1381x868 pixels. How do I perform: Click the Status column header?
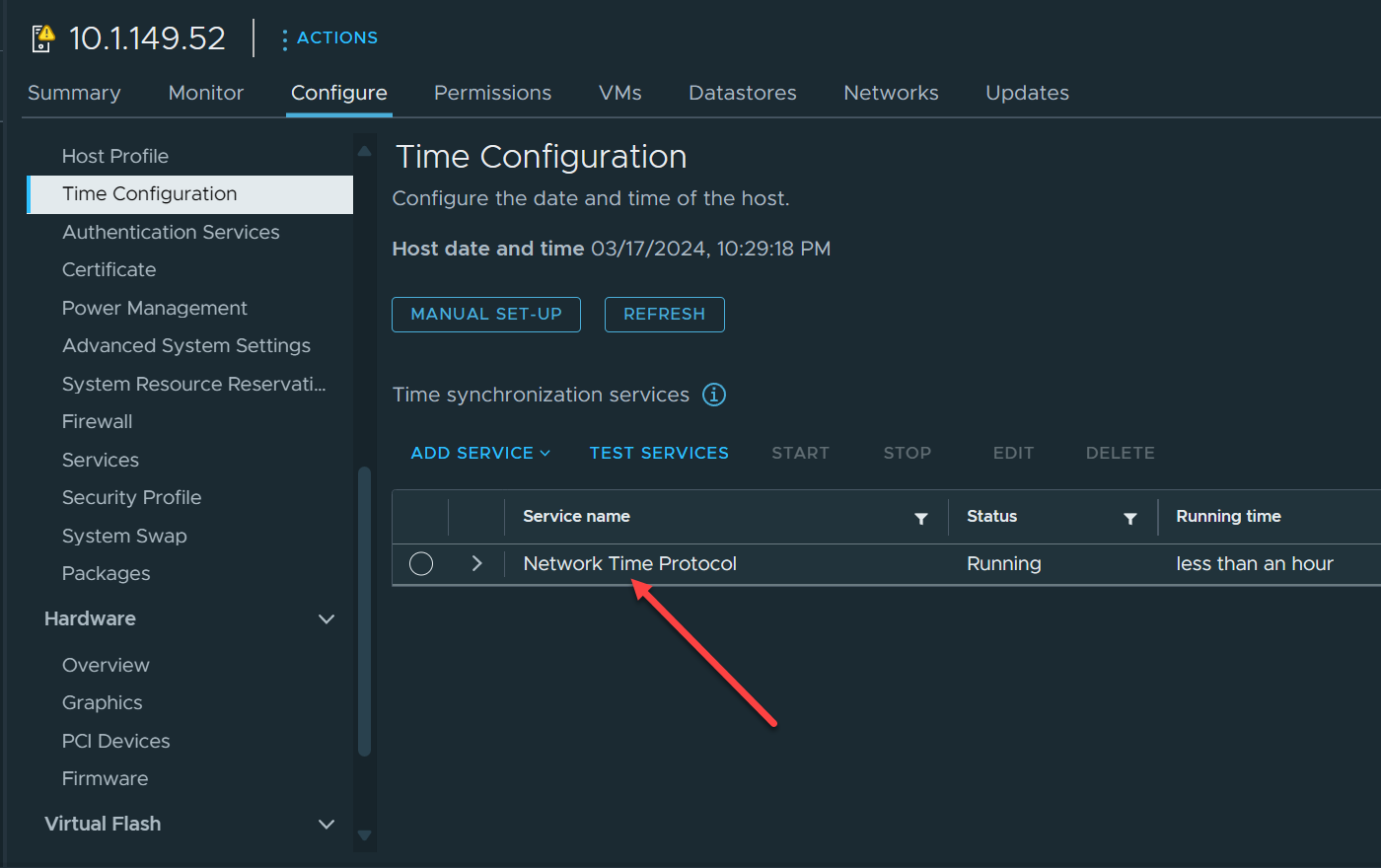pos(991,516)
